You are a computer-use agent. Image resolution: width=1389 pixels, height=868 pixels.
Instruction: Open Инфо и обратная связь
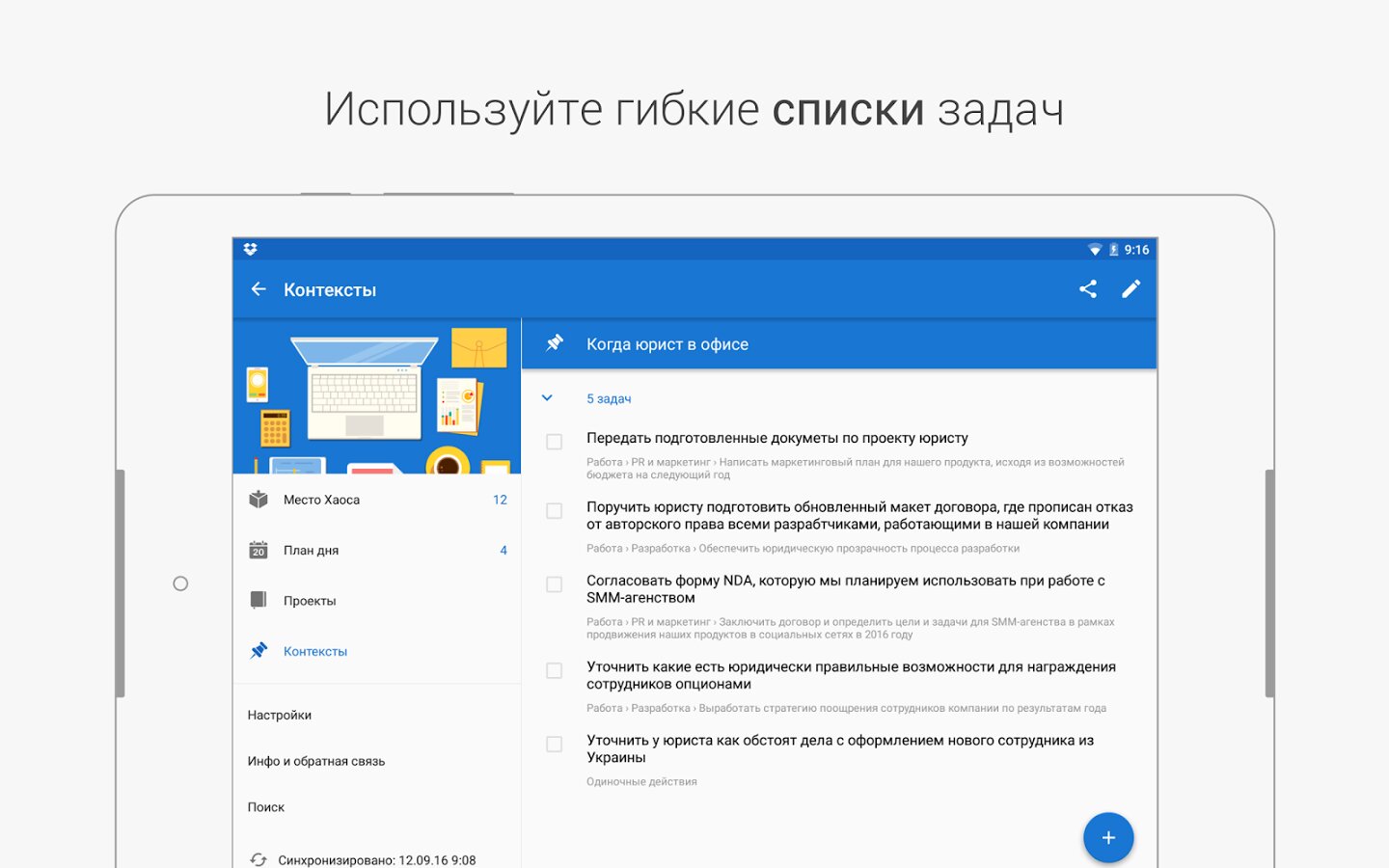(316, 761)
